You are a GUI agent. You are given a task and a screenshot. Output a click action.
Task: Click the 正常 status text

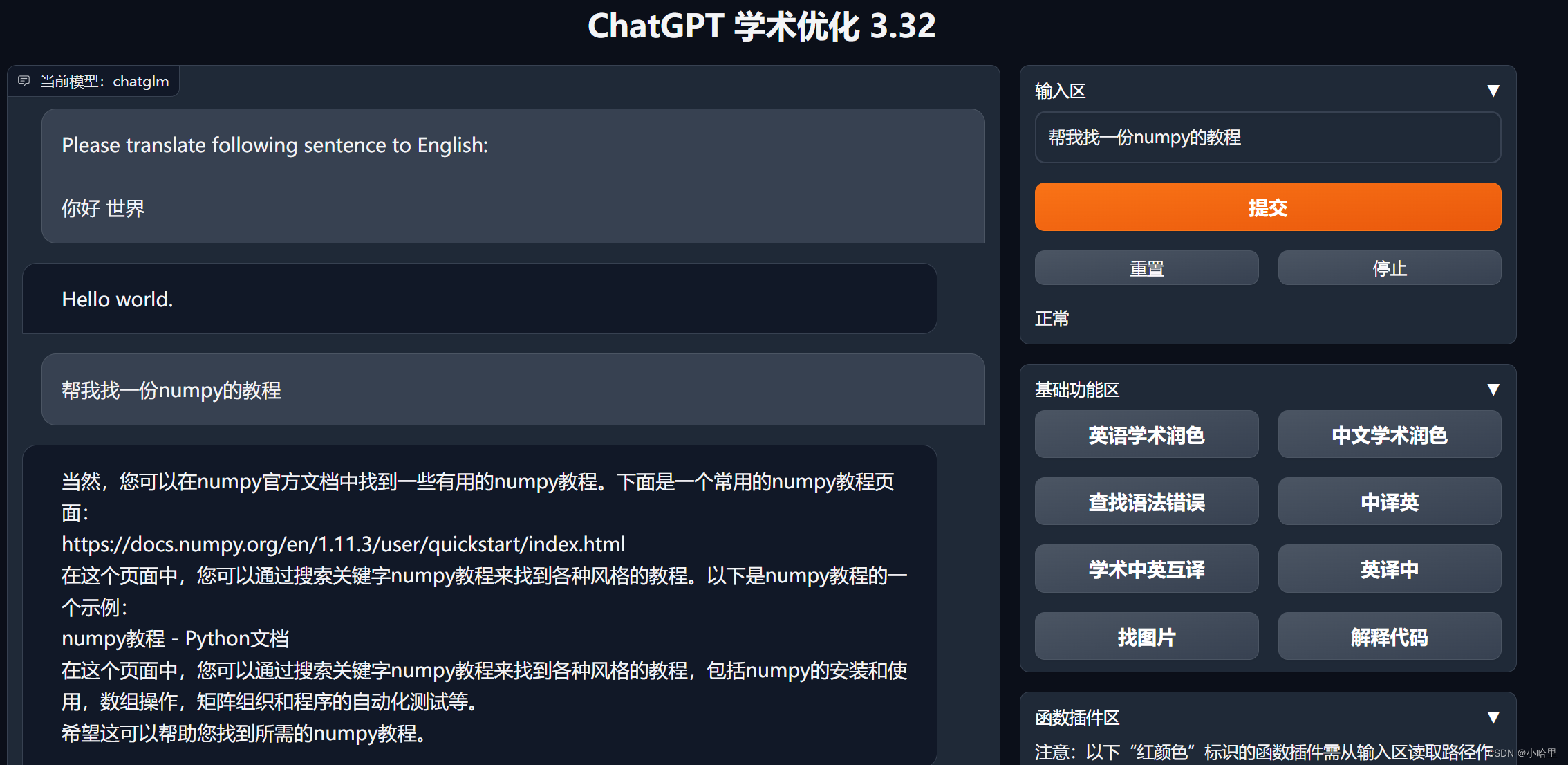tap(1052, 318)
